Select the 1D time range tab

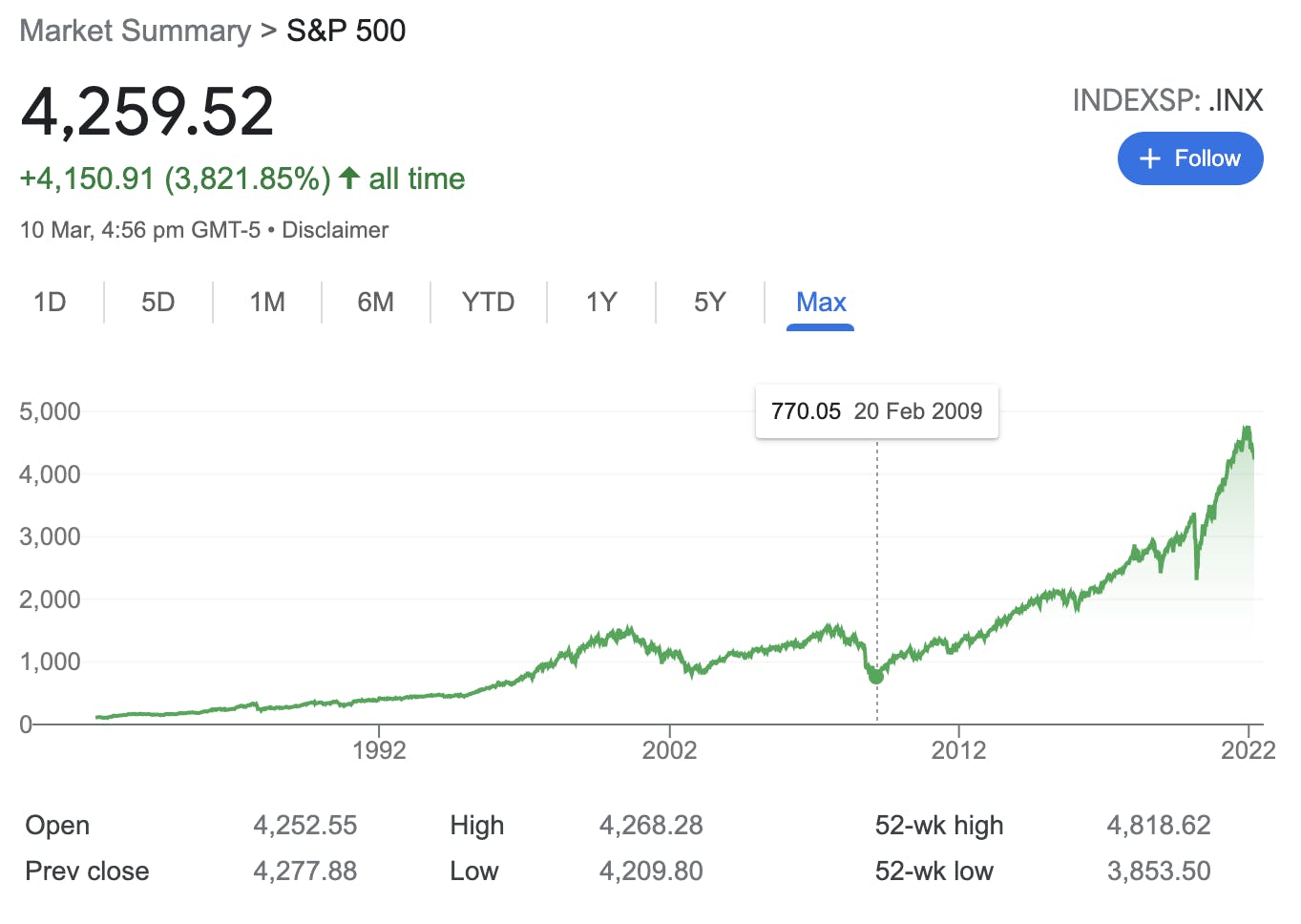[x=50, y=303]
